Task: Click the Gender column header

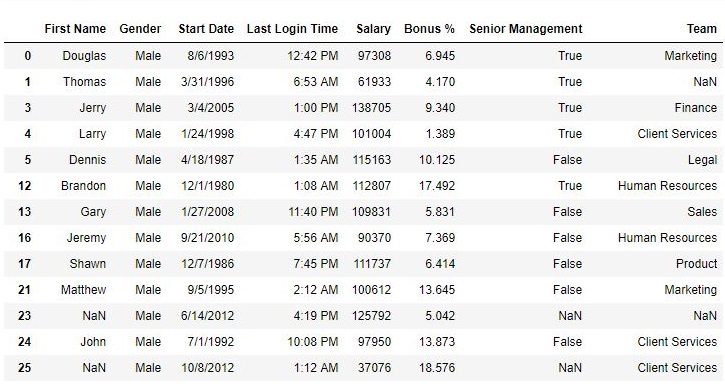Action: [x=140, y=29]
